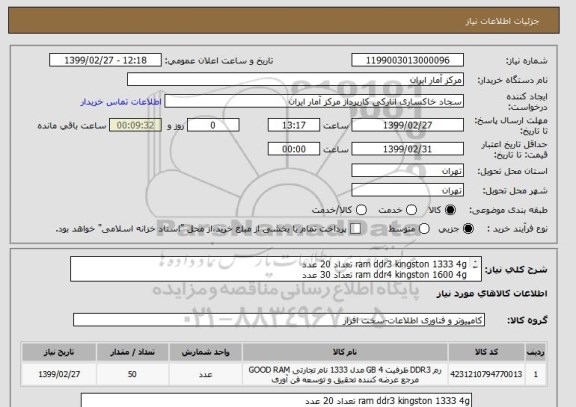Choose the جزیی purchase process option
The width and height of the screenshot is (576, 407).
pyautogui.click(x=468, y=229)
